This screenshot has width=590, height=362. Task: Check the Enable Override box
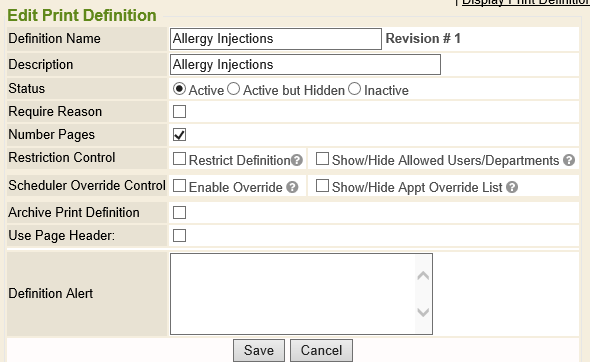[x=179, y=186]
